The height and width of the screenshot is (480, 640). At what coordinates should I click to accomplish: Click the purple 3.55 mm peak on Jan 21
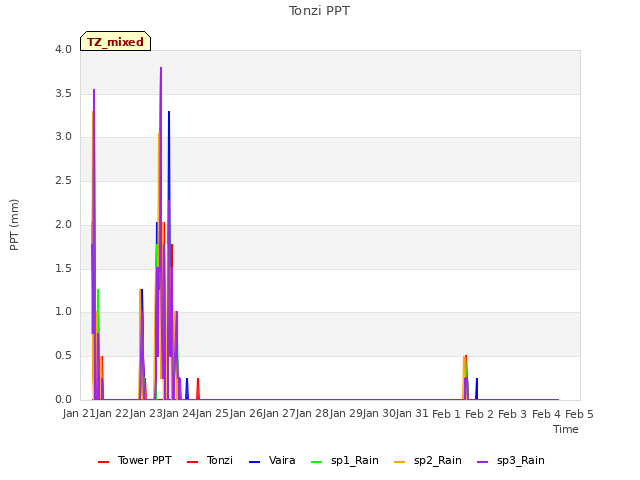(94, 90)
